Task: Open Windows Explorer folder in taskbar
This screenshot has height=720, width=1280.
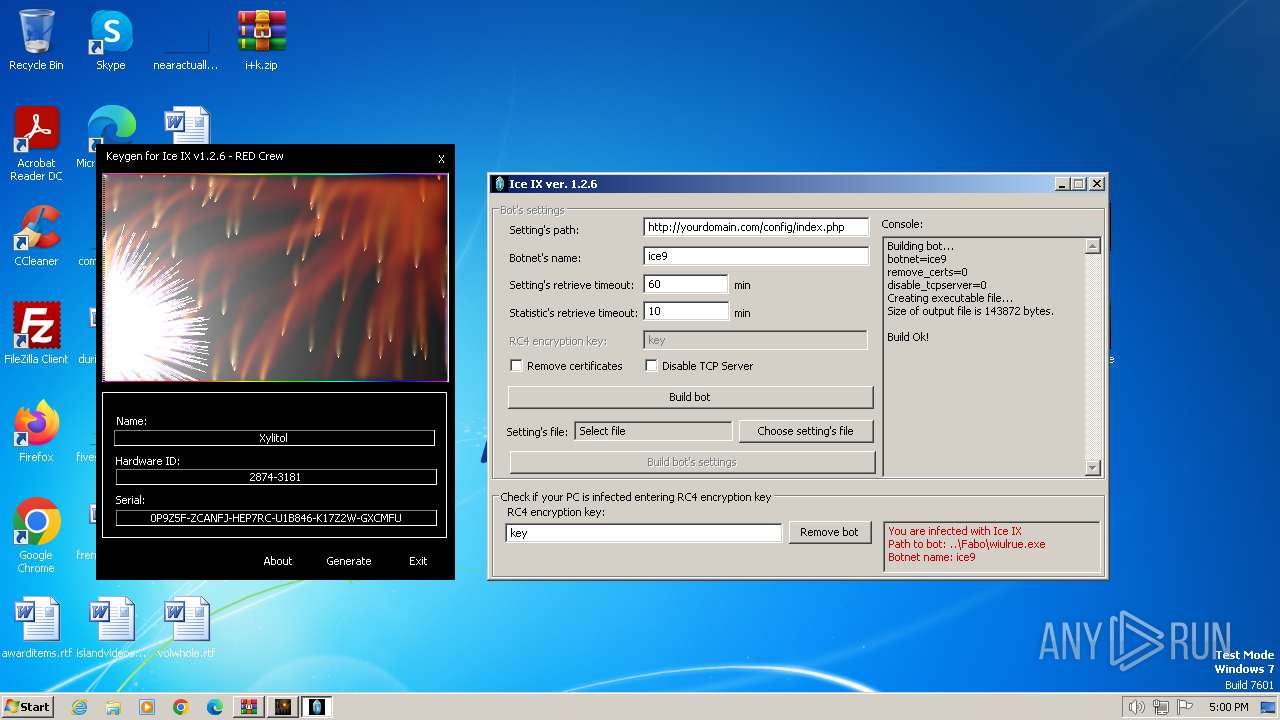Action: pos(113,707)
